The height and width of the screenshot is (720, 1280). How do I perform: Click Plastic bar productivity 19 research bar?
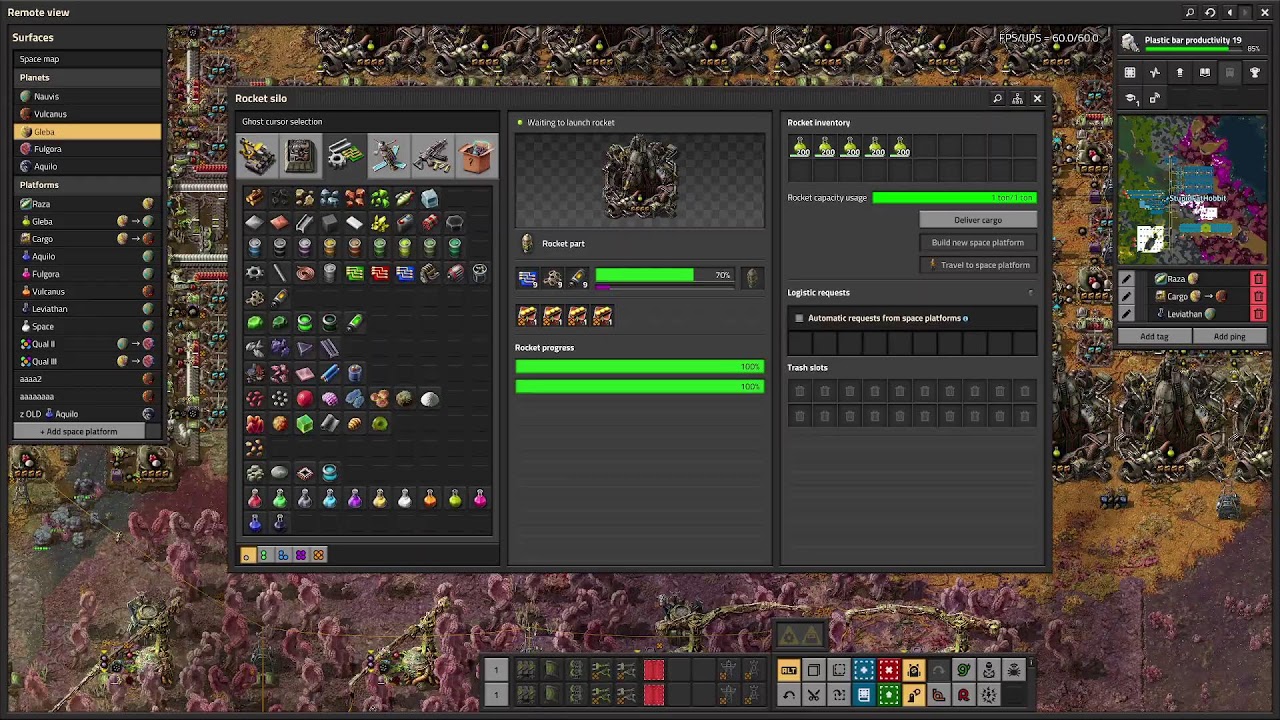pyautogui.click(x=1192, y=43)
